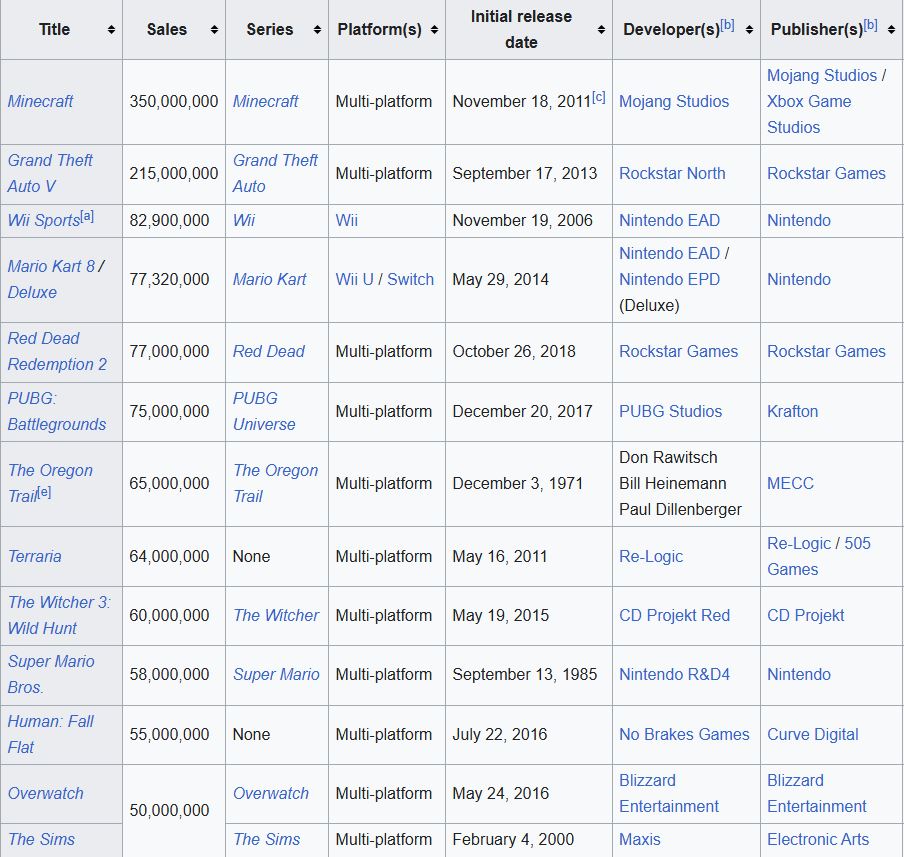Screen dimensions: 904x857
Task: Open footnote [e] beside The Oregon Trail title
Action: 44,492
